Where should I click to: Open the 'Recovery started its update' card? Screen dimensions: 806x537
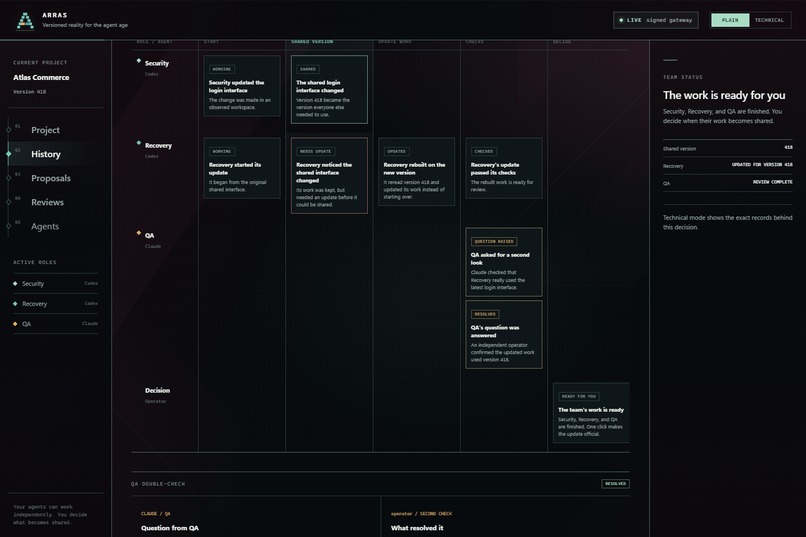(x=242, y=168)
